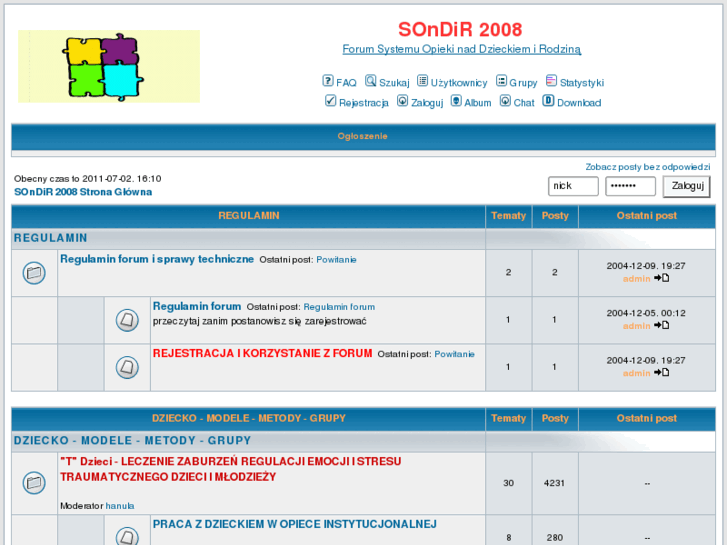The height and width of the screenshot is (545, 727).
Task: Click the Download icon
Action: tap(548, 101)
